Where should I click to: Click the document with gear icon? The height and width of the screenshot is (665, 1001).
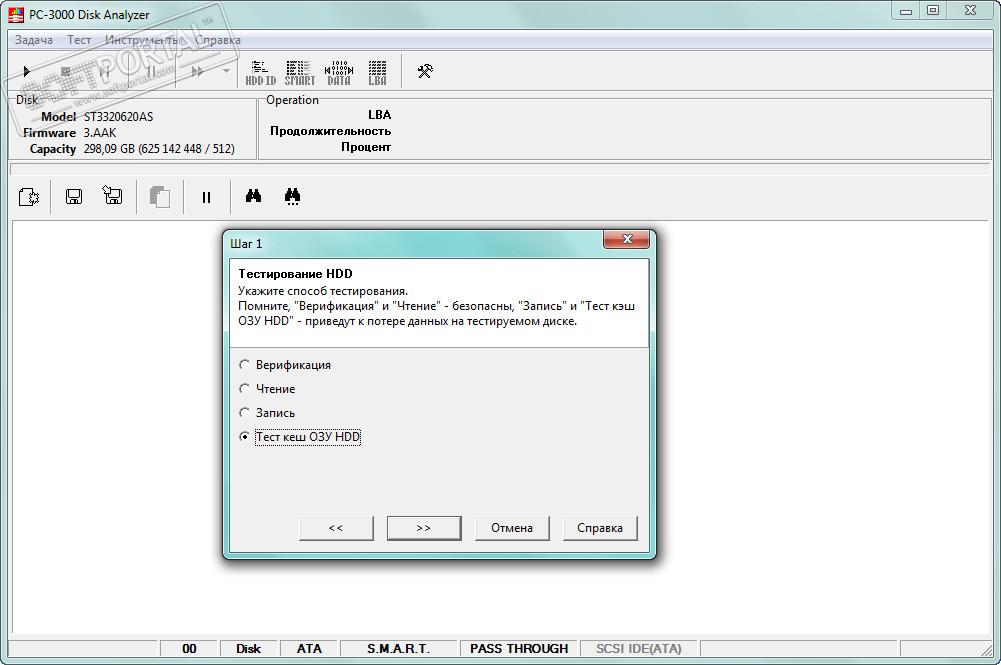[29, 197]
